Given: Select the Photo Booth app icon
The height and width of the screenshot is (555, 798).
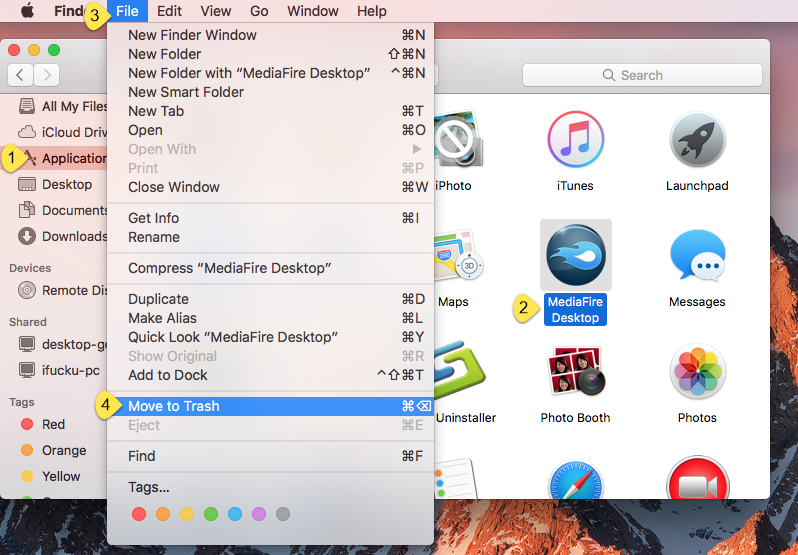Looking at the screenshot, I should [x=576, y=371].
